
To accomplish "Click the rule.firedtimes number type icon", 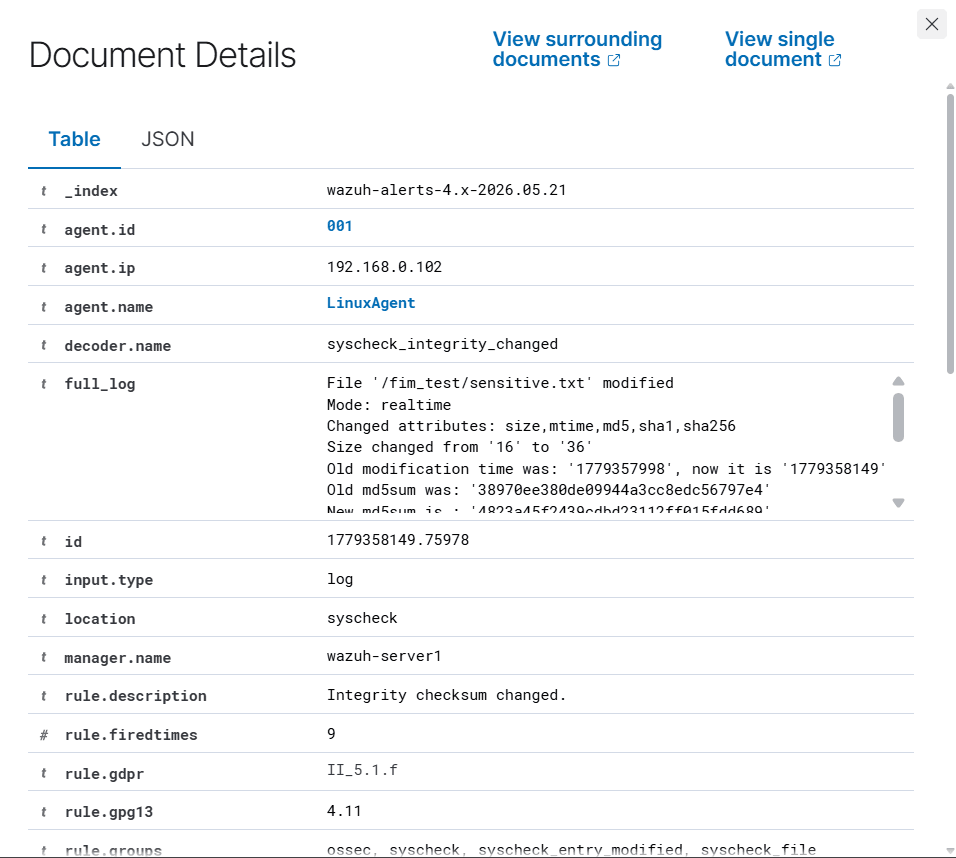I will click(44, 735).
